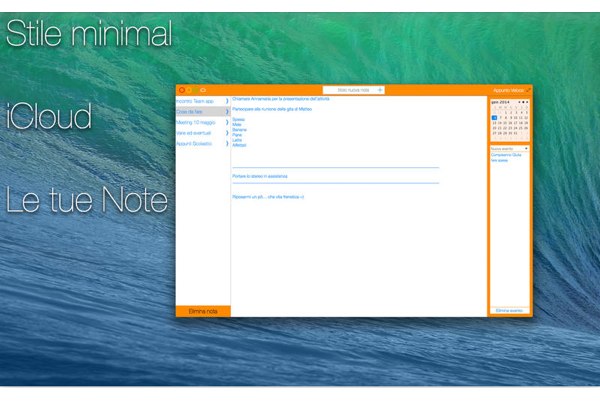Click the plus icon to add a note
600x401 pixels.
coord(380,90)
